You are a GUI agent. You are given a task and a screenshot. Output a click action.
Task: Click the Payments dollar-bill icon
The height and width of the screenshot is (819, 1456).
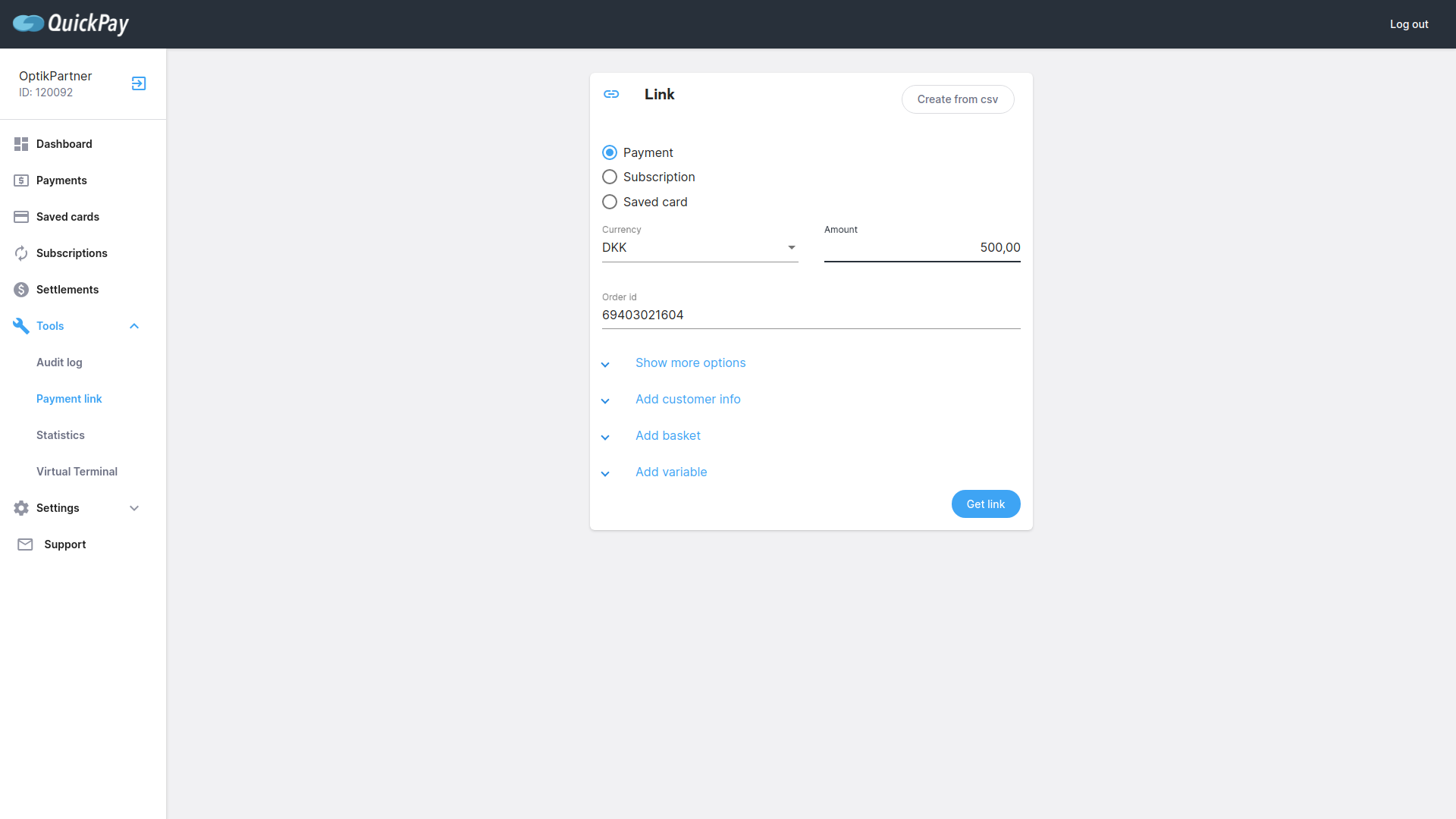21,180
